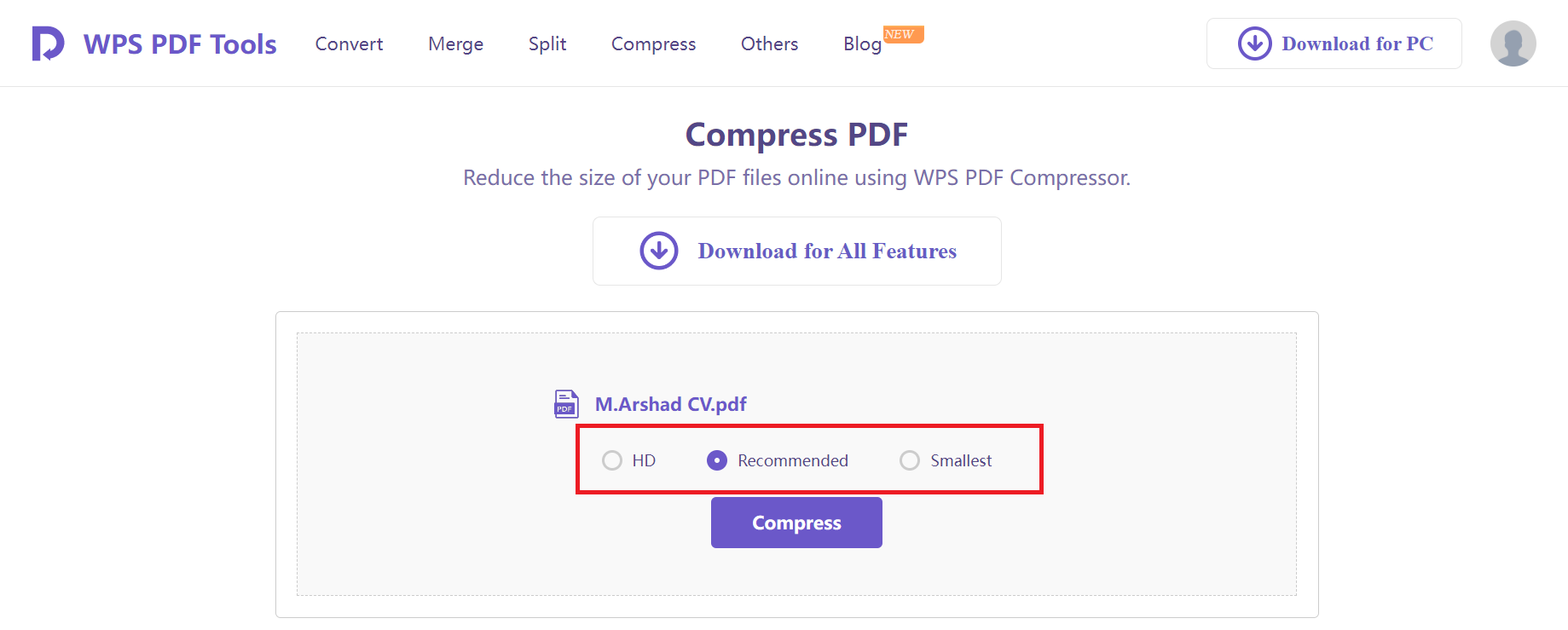Image resolution: width=1568 pixels, height=630 pixels.
Task: Open the Convert menu
Action: tap(349, 43)
